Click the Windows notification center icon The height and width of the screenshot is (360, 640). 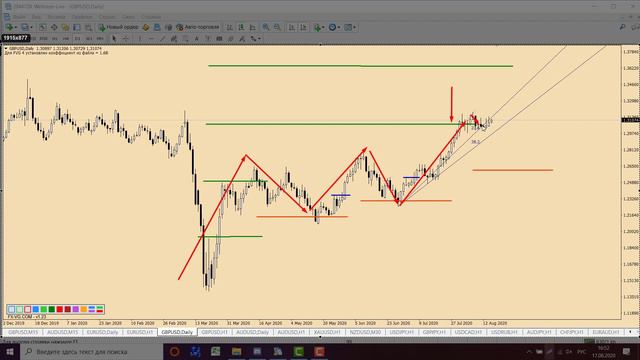(x=627, y=351)
